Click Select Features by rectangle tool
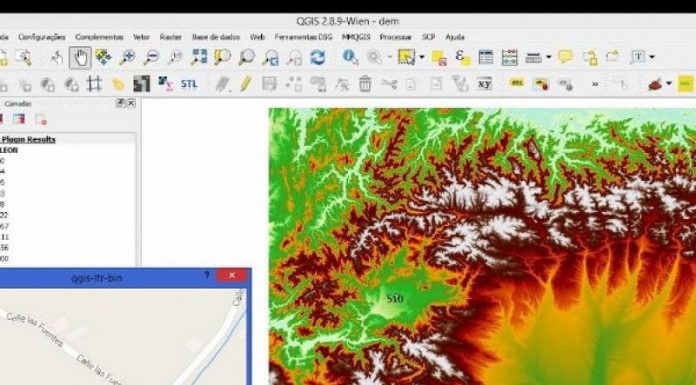 click(406, 57)
